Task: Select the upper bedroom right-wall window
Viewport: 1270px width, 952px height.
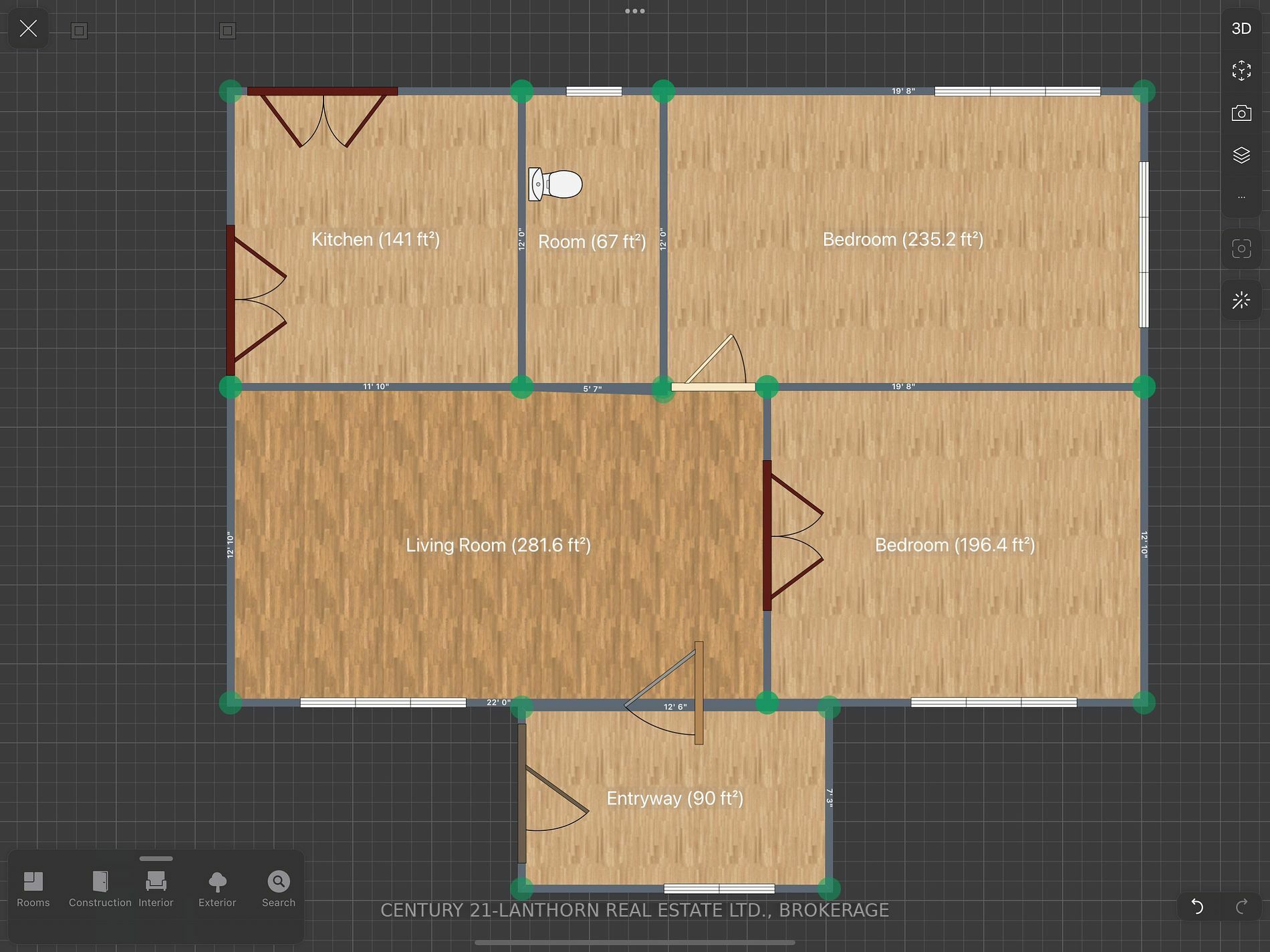Action: click(x=1144, y=245)
